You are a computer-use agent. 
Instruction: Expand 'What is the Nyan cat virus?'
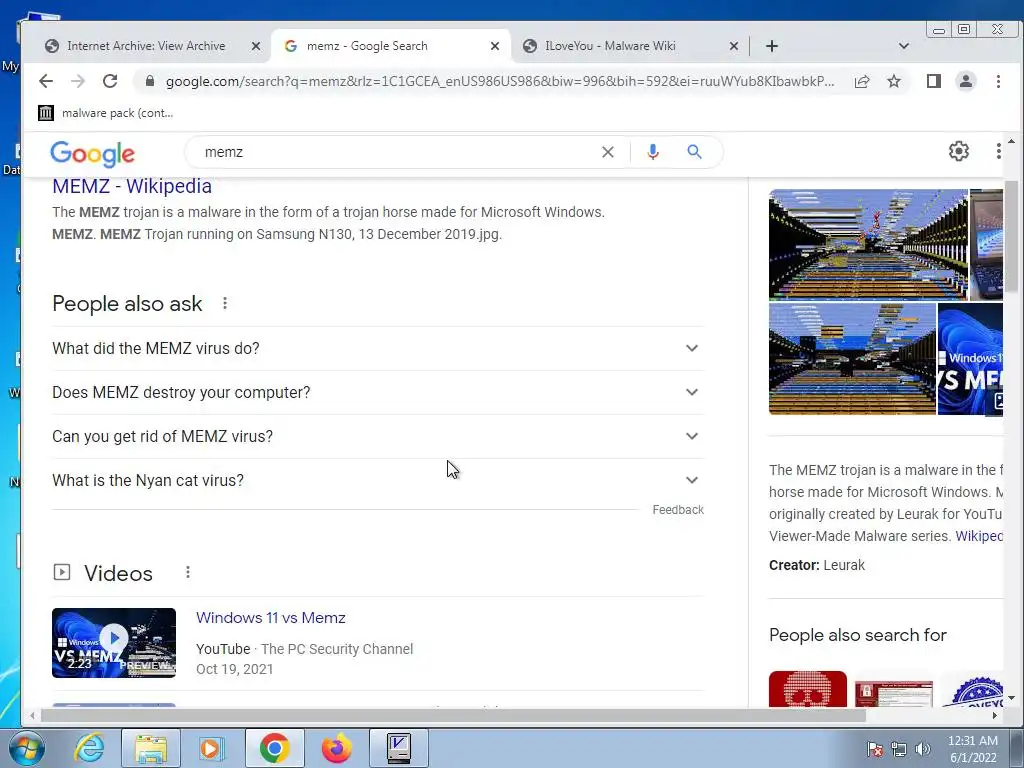tap(377, 481)
